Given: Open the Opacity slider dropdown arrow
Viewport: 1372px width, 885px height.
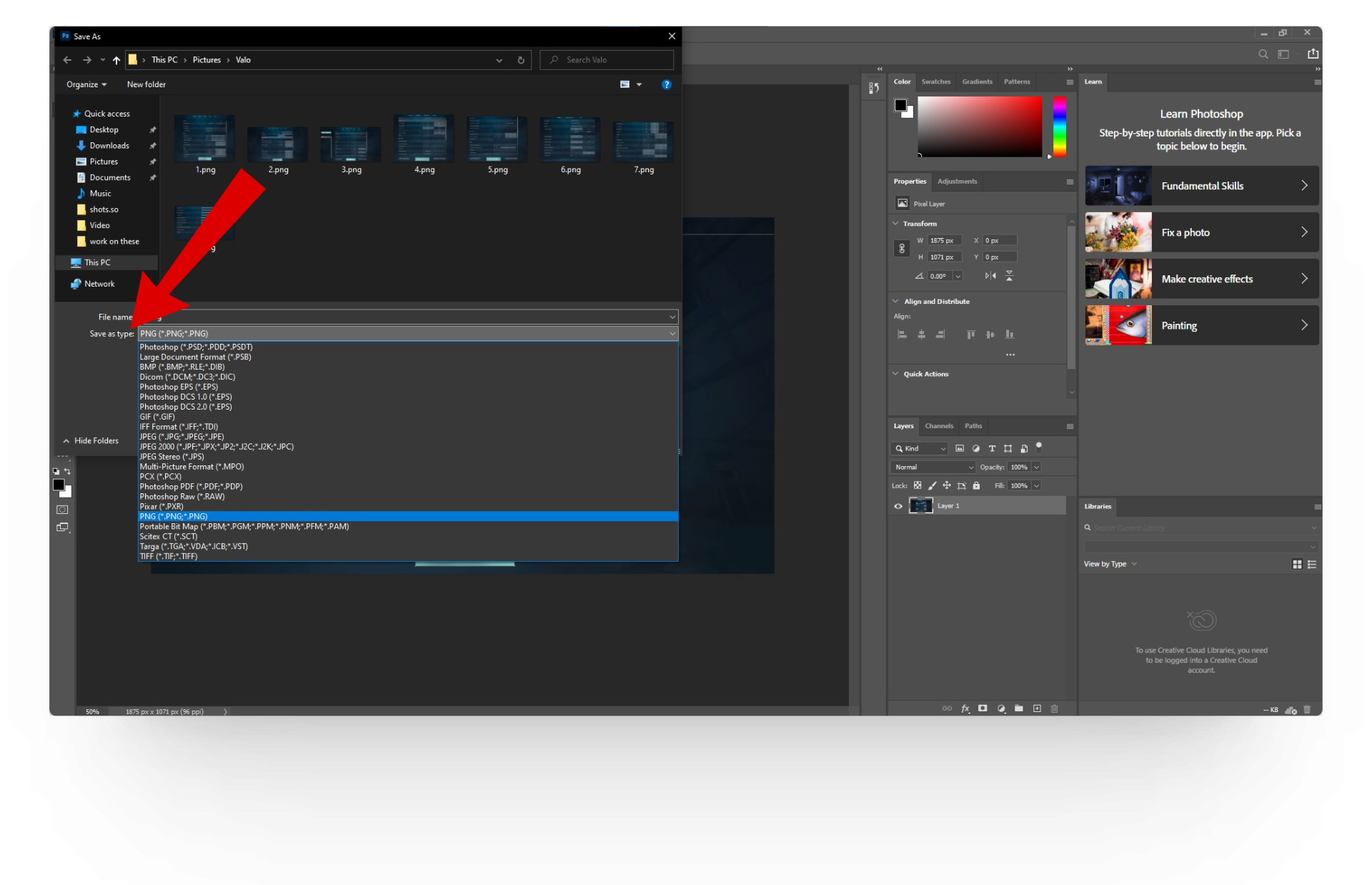Looking at the screenshot, I should pyautogui.click(x=1036, y=467).
